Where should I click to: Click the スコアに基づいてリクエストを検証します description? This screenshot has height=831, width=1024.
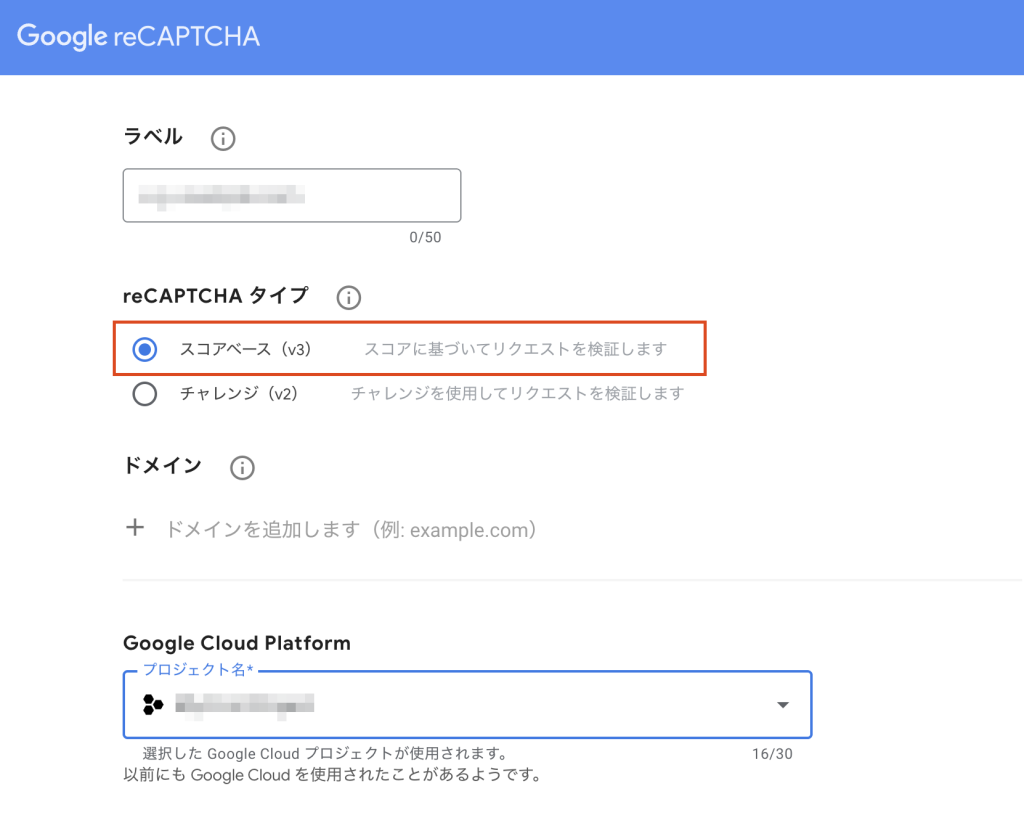coord(515,349)
